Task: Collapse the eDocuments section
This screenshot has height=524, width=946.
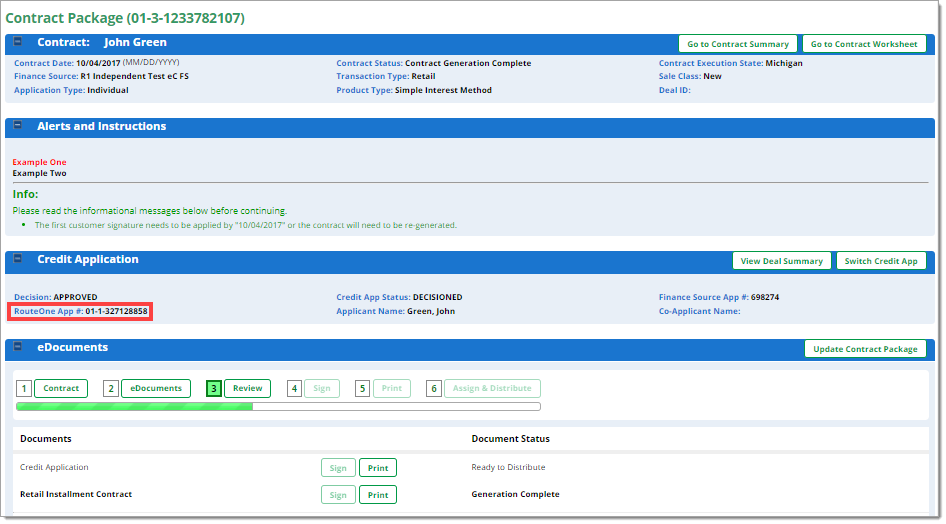Action: click(x=18, y=348)
